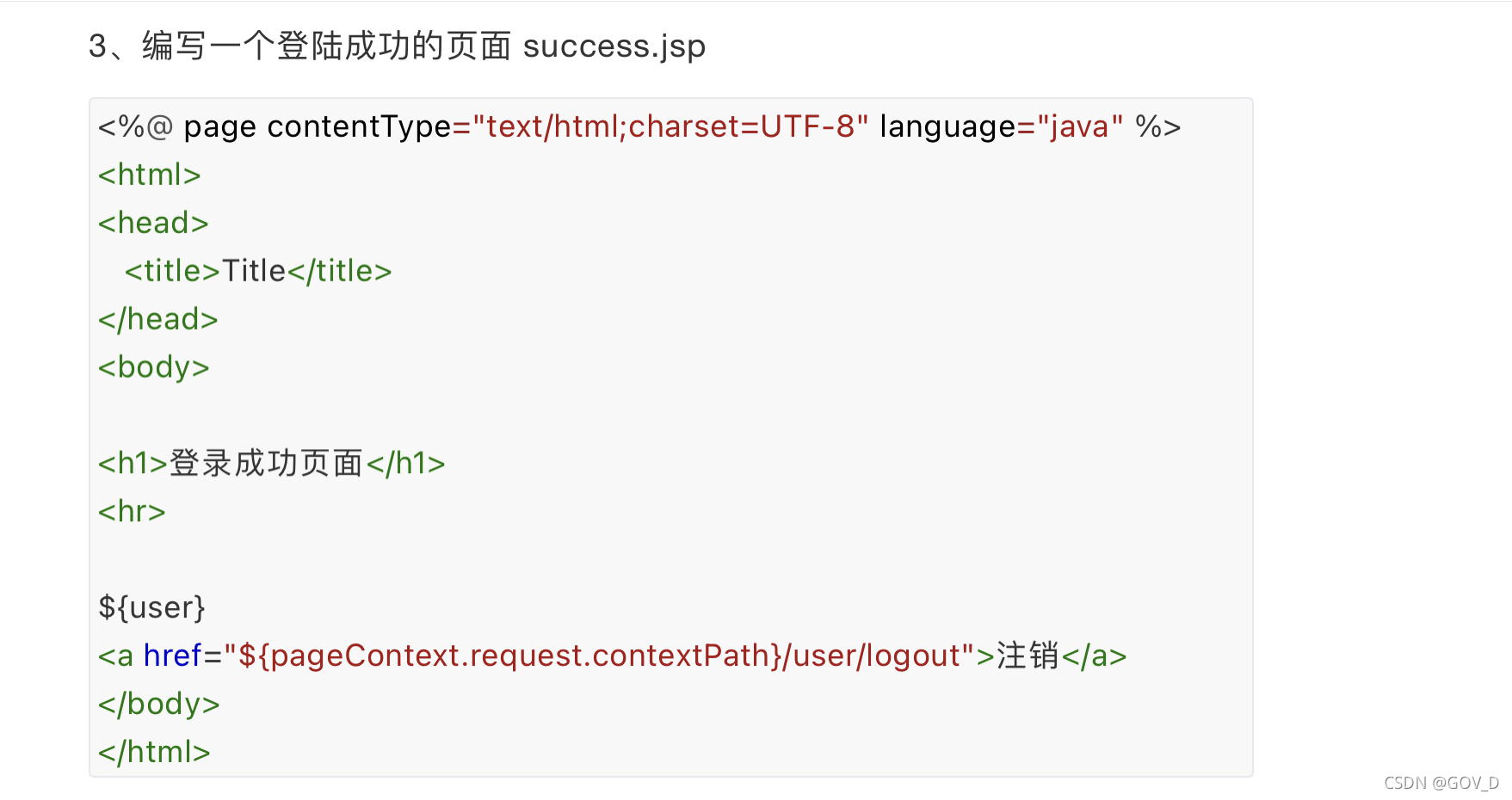This screenshot has height=800, width=1512.
Task: Click the closing </head> tag line
Action: click(158, 319)
